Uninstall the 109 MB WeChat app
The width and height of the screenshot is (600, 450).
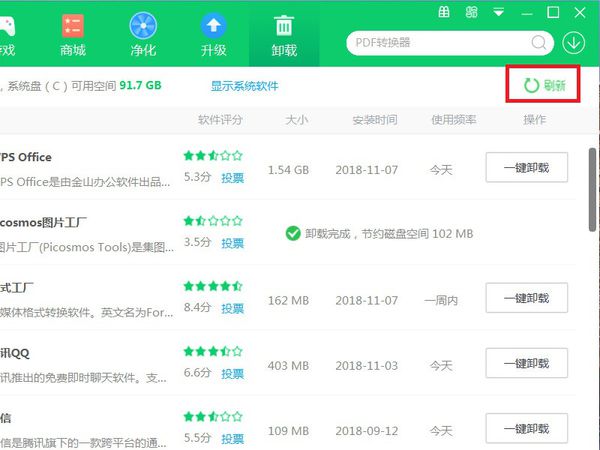pos(527,429)
